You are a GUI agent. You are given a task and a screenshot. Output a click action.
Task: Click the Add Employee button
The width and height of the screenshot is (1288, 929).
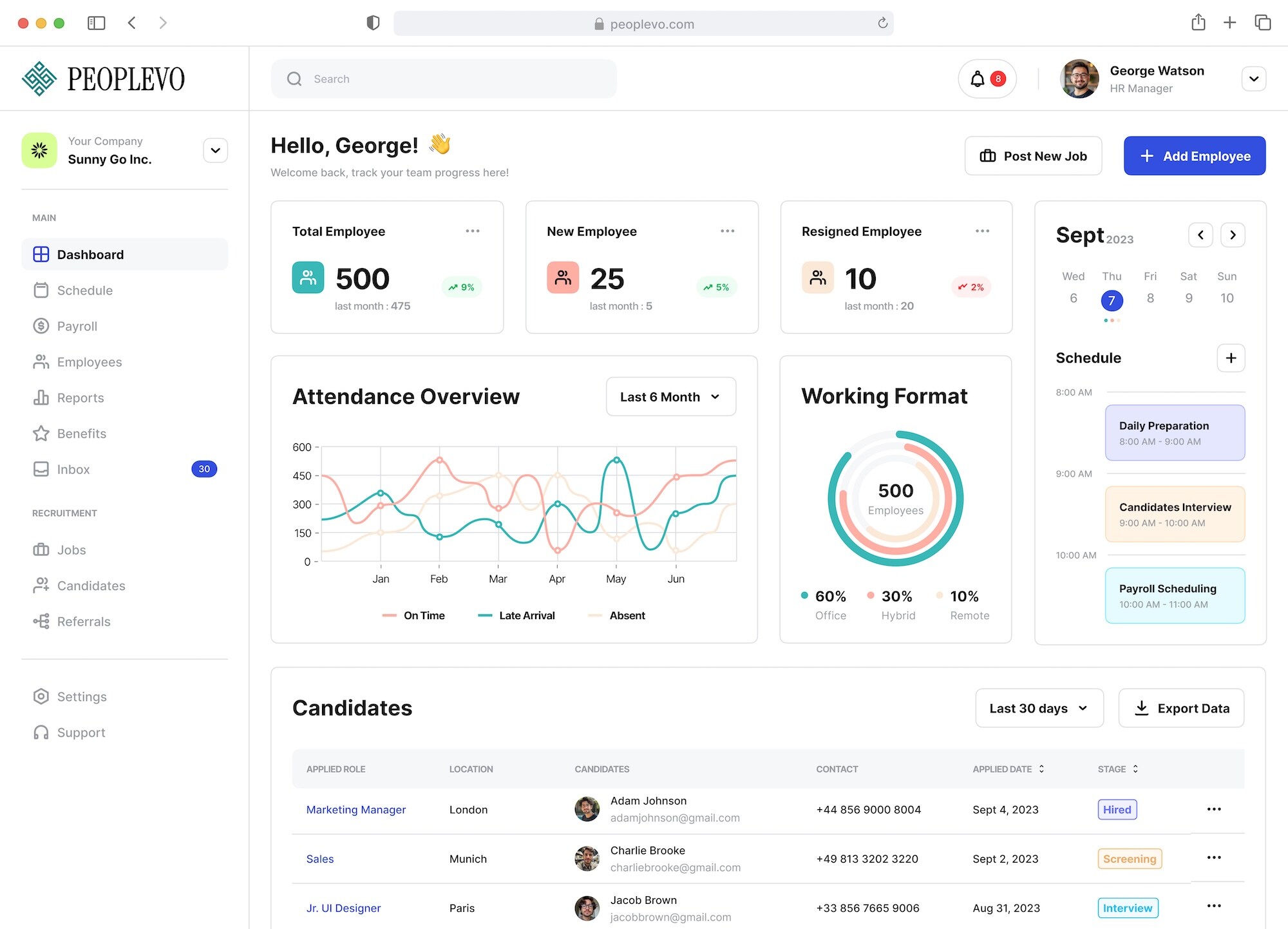pyautogui.click(x=1195, y=156)
